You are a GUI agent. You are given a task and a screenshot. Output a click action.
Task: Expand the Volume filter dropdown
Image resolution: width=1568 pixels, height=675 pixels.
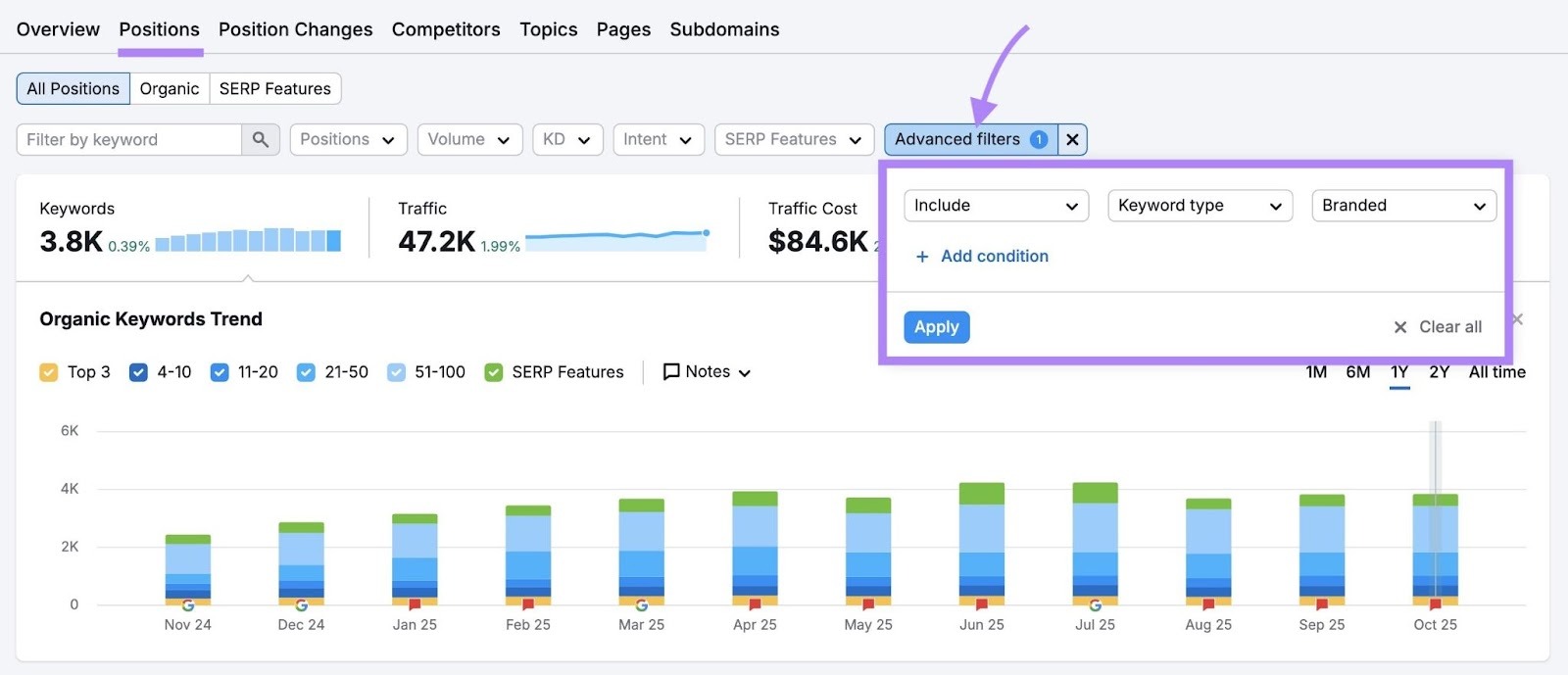[469, 140]
